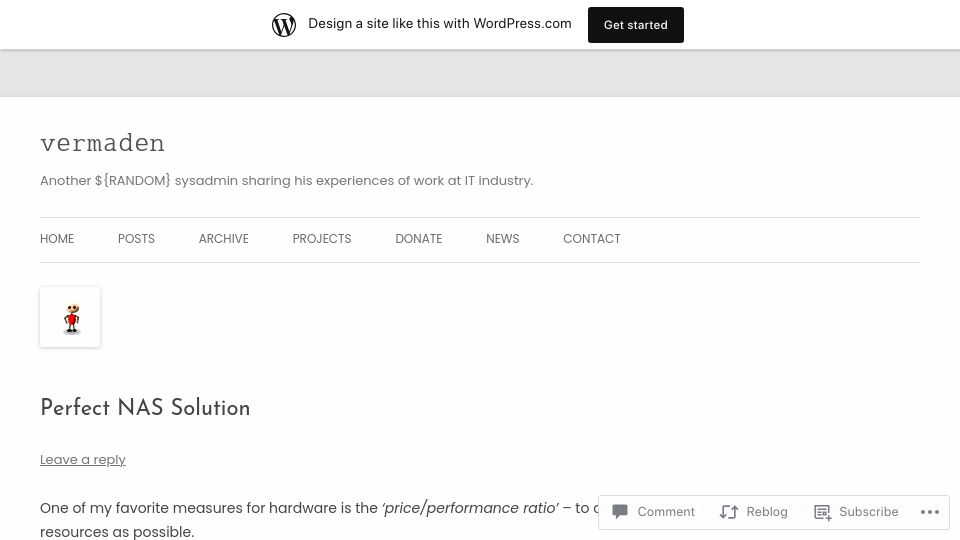
Task: Click the Comment speech bubble icon
Action: [x=620, y=511]
